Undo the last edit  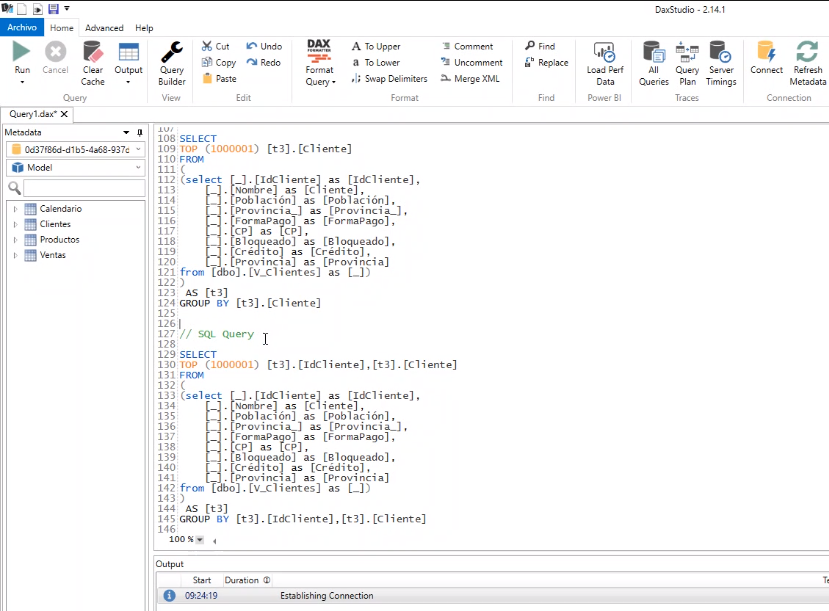[x=264, y=47]
